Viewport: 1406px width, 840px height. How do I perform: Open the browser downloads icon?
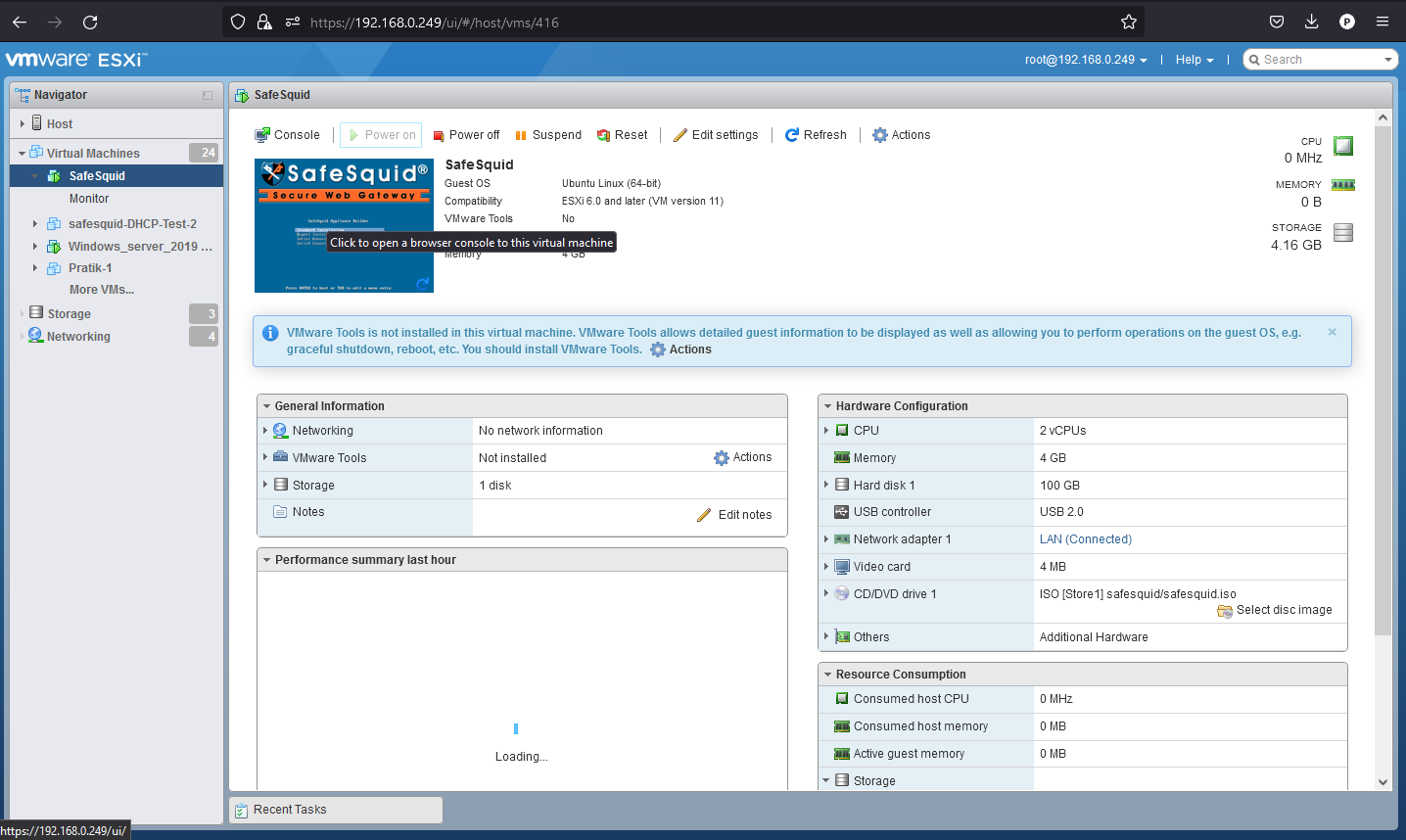point(1312,22)
